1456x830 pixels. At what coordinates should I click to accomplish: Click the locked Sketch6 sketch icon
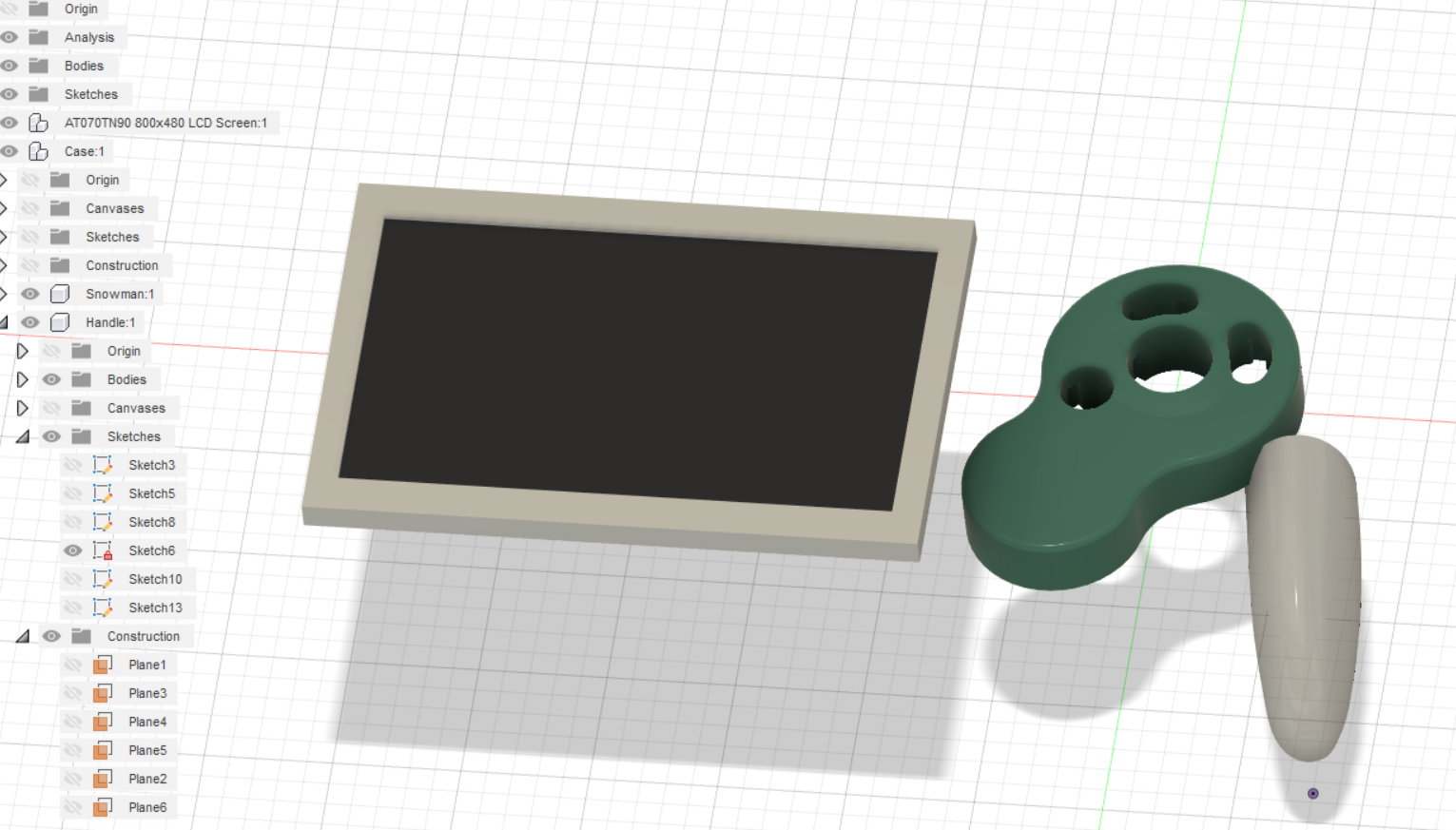103,550
